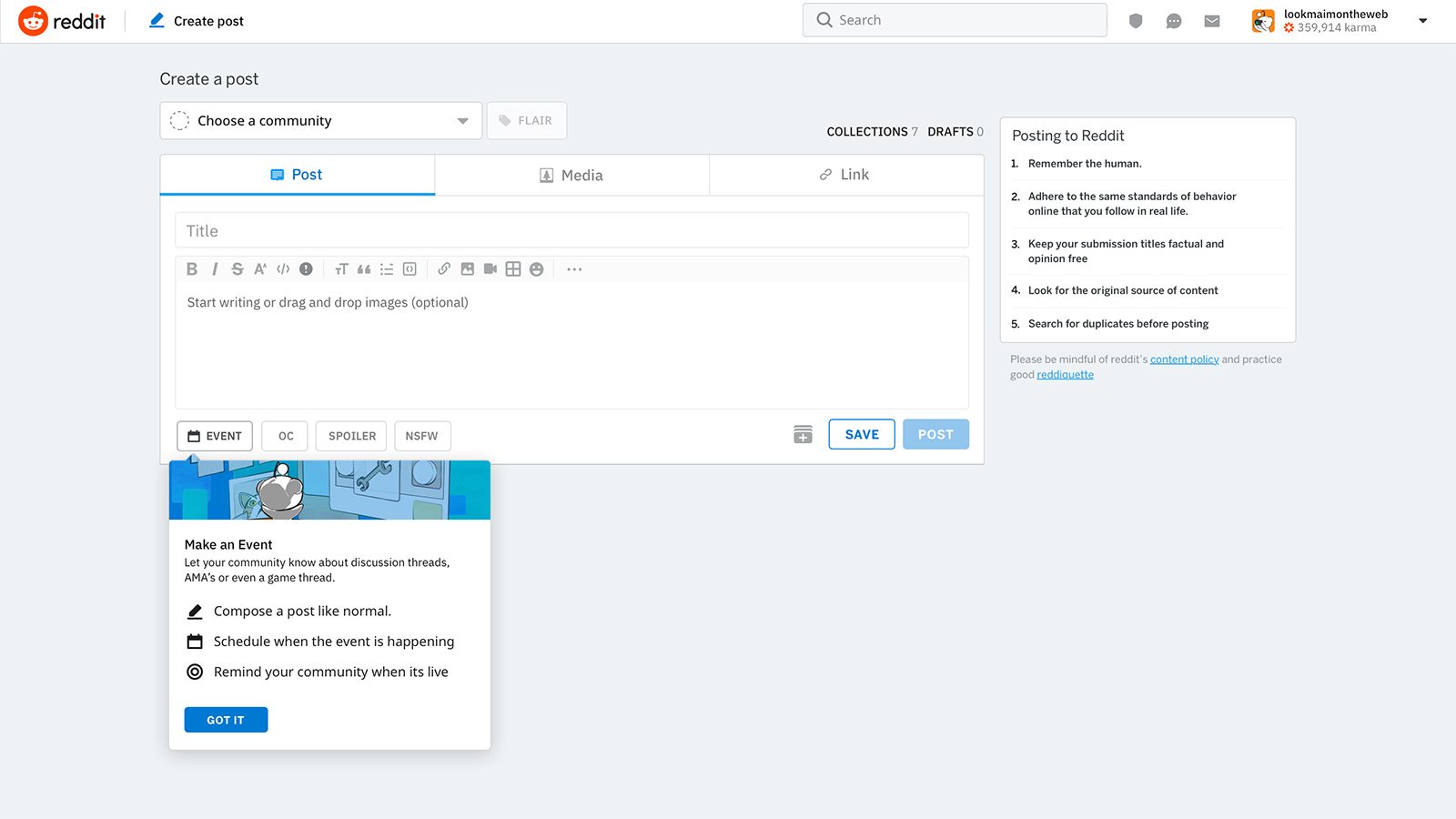Open the Choose a community dropdown
Image resolution: width=1456 pixels, height=819 pixels.
coord(321,121)
